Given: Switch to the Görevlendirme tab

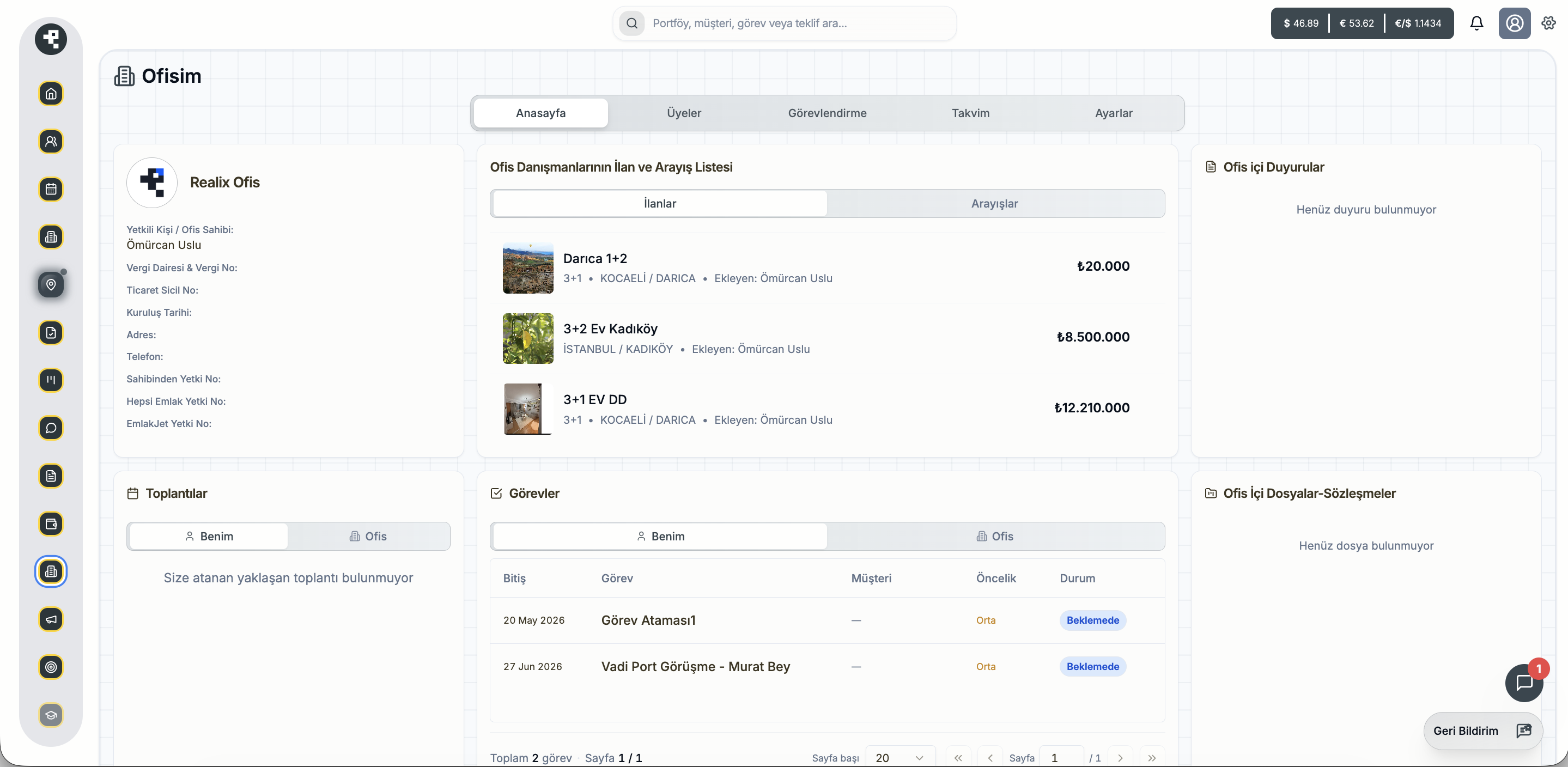Looking at the screenshot, I should pos(827,113).
